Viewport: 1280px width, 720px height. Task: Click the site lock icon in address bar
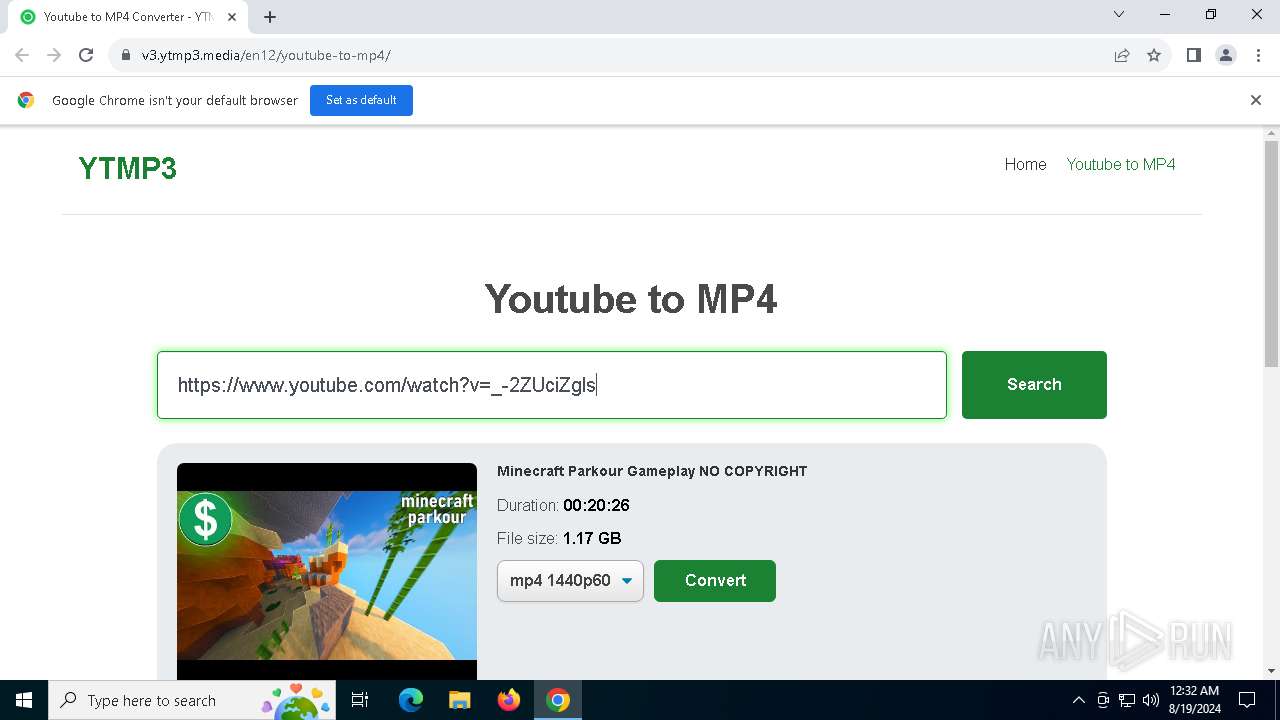click(126, 55)
